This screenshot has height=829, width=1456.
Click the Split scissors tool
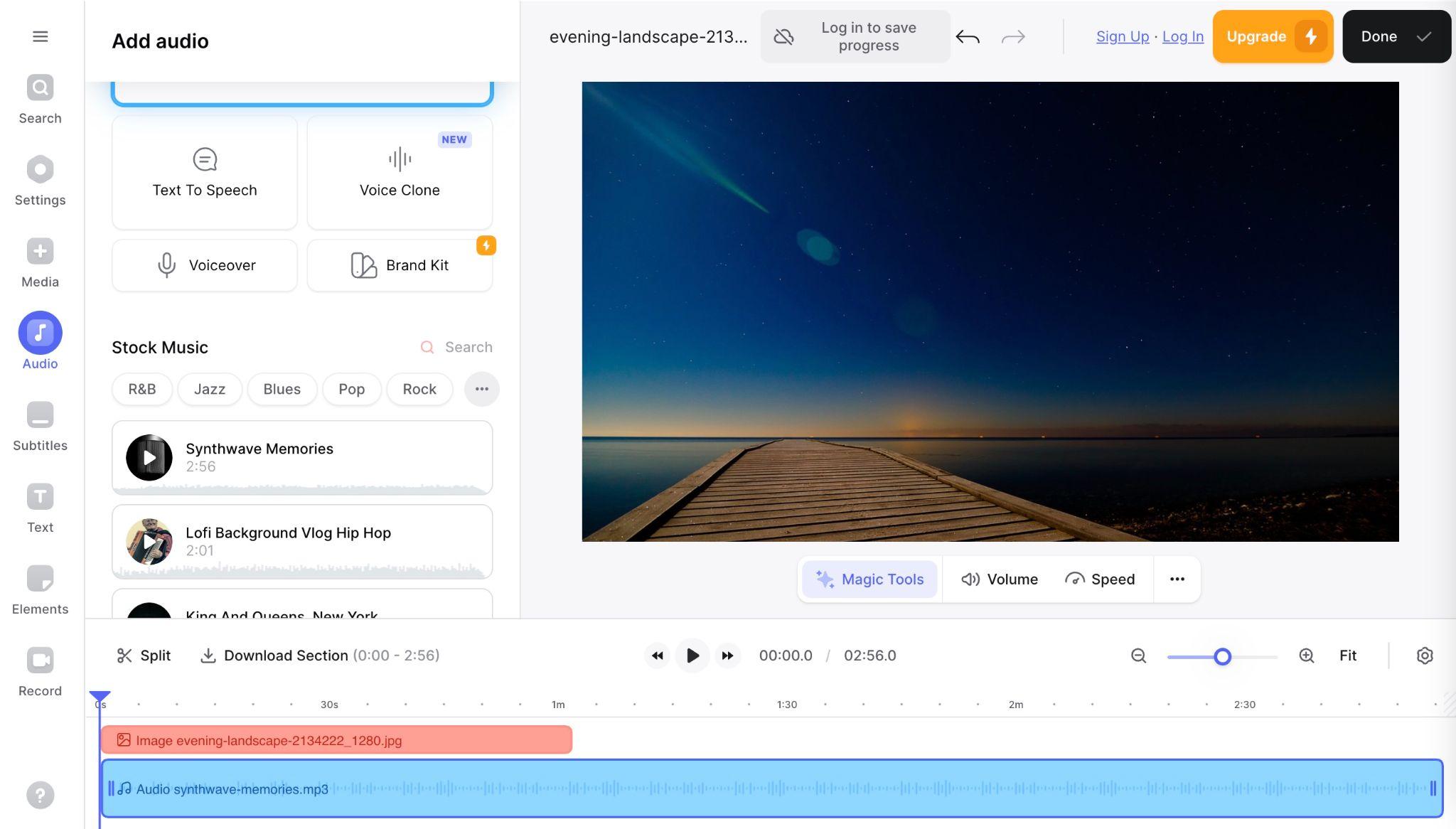(x=144, y=656)
